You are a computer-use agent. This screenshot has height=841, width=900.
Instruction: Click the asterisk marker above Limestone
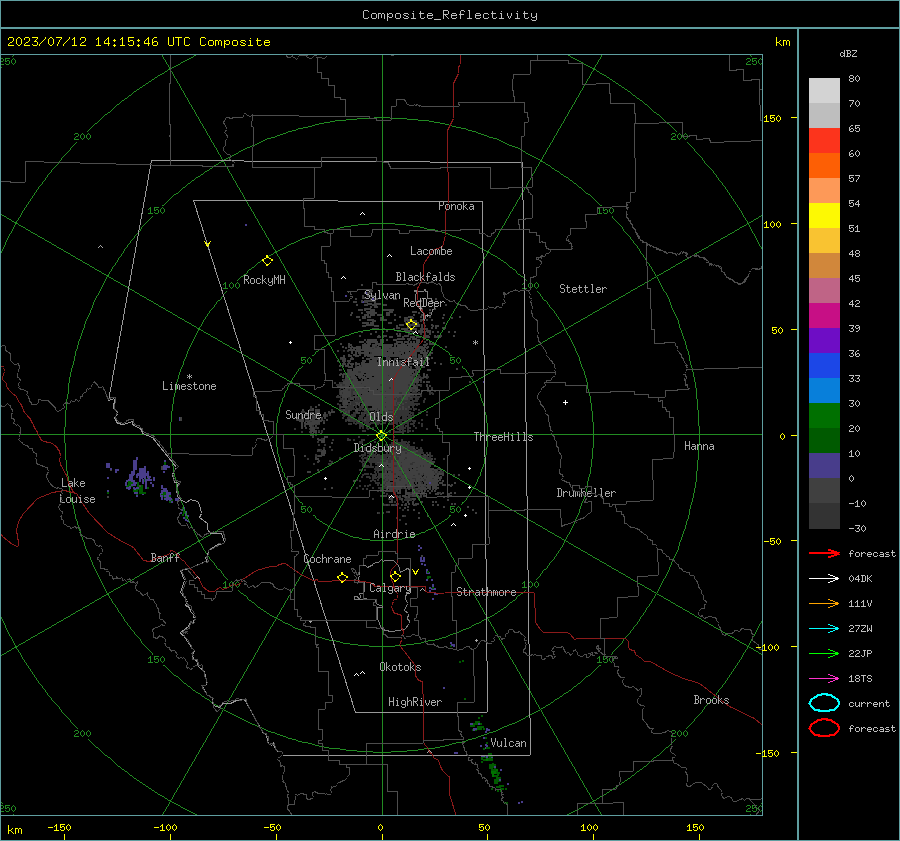coord(189,377)
